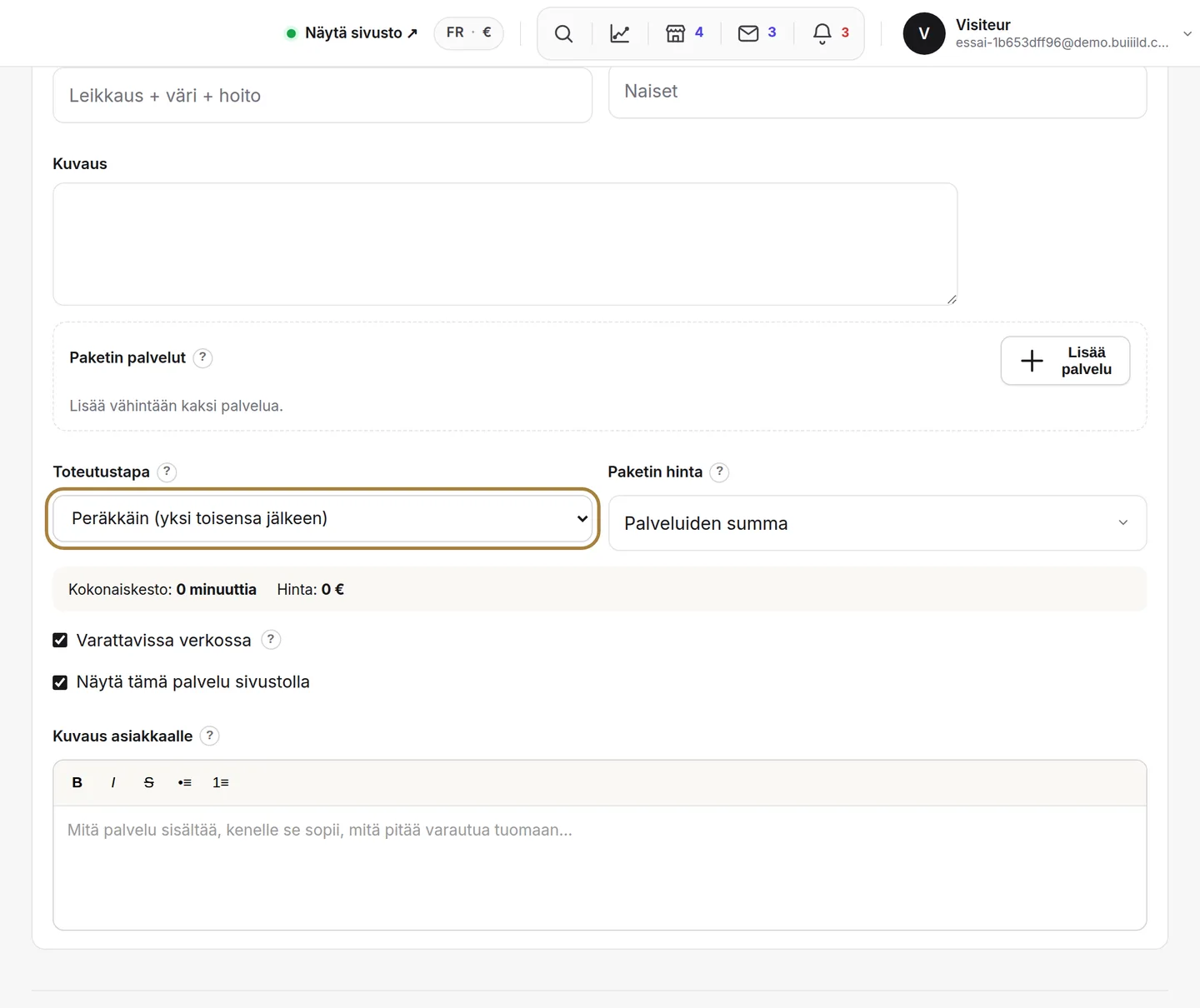The height and width of the screenshot is (1008, 1200).
Task: Open the Toteutustapa dropdown
Action: 322,518
